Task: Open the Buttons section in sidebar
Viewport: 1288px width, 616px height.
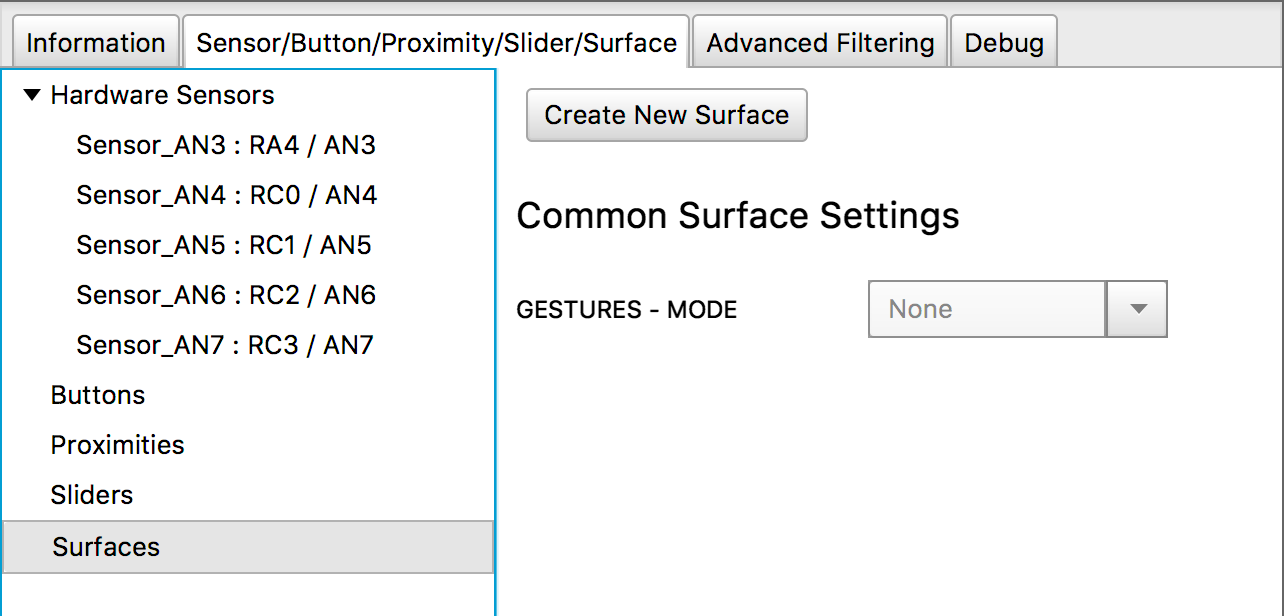Action: (97, 395)
